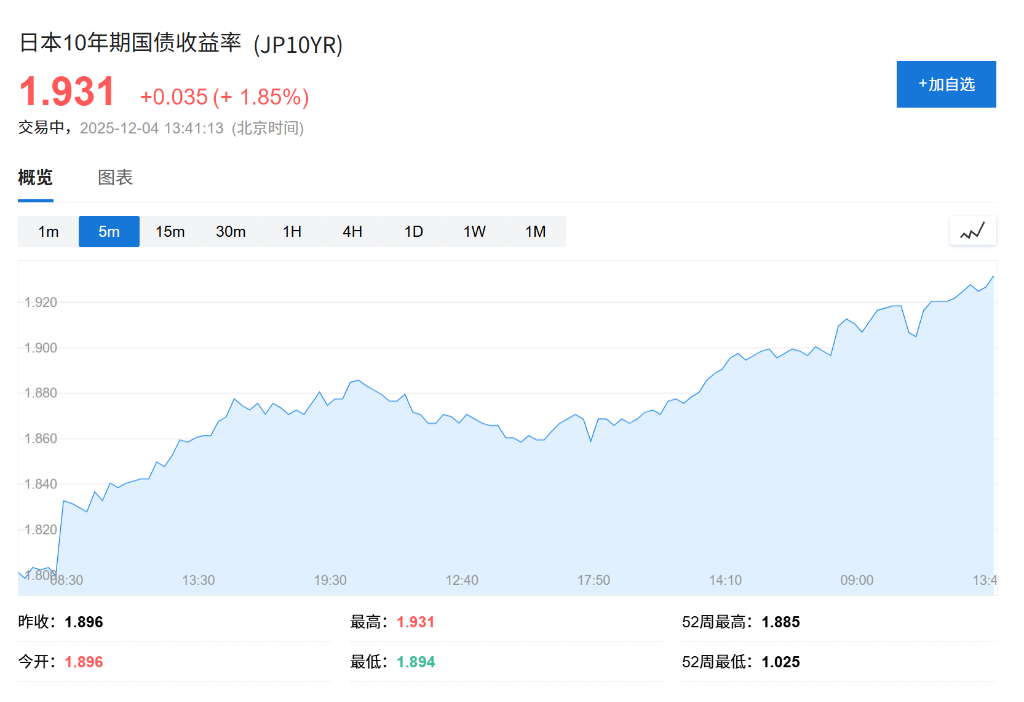This screenshot has height=702, width=1024.
Task: Select the 1H timeframe
Action: click(x=292, y=231)
